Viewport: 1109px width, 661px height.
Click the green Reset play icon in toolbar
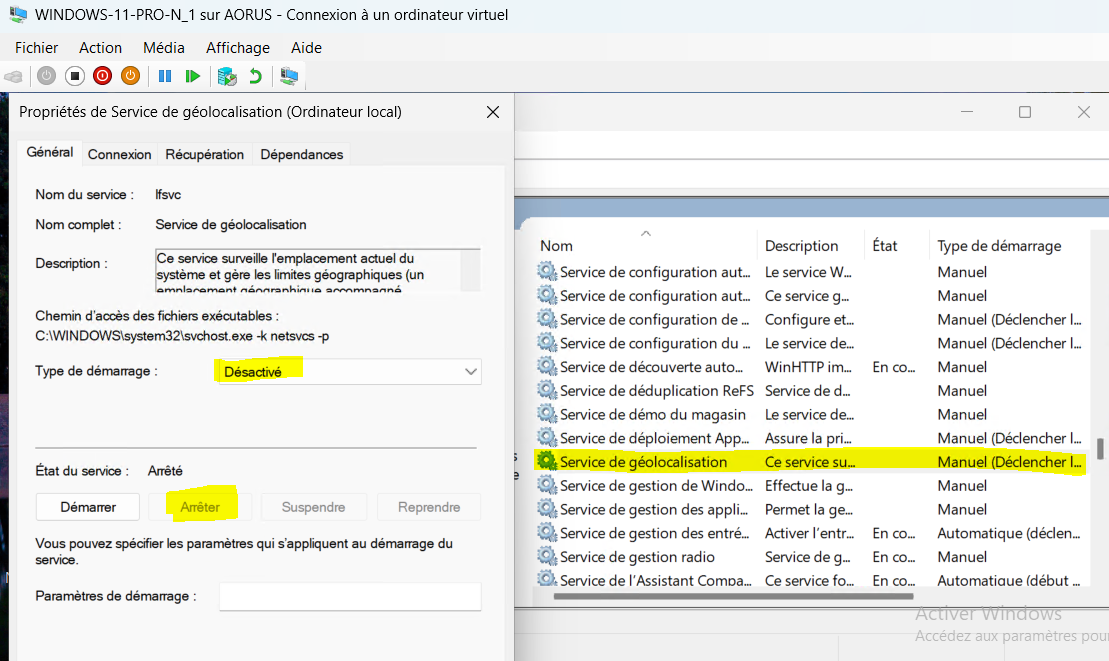coord(193,76)
